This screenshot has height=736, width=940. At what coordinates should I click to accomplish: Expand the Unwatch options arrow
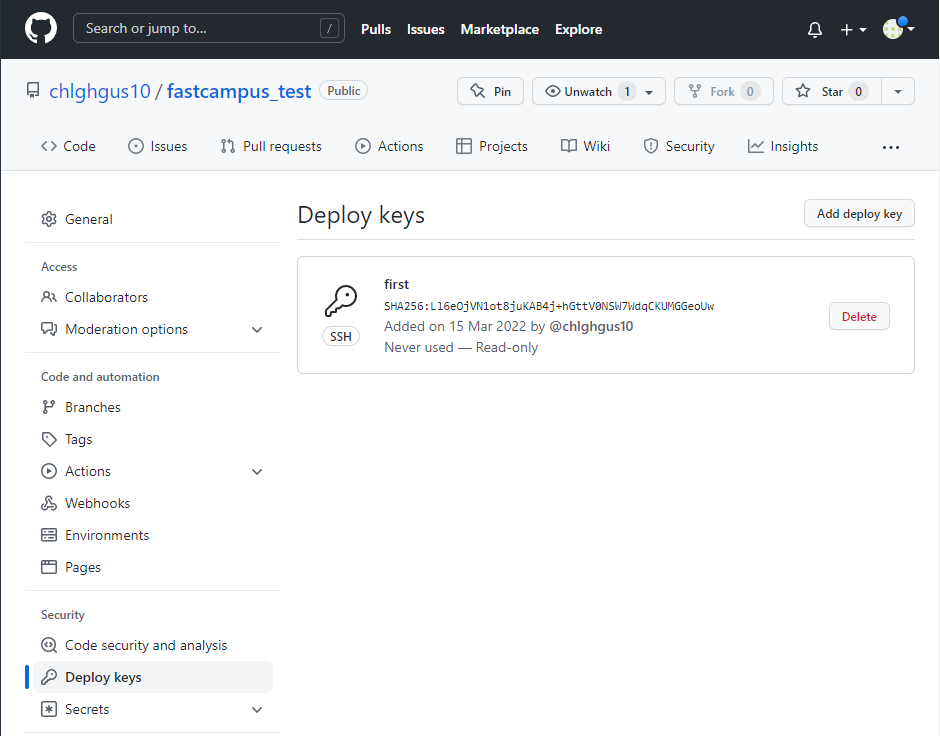click(x=649, y=92)
